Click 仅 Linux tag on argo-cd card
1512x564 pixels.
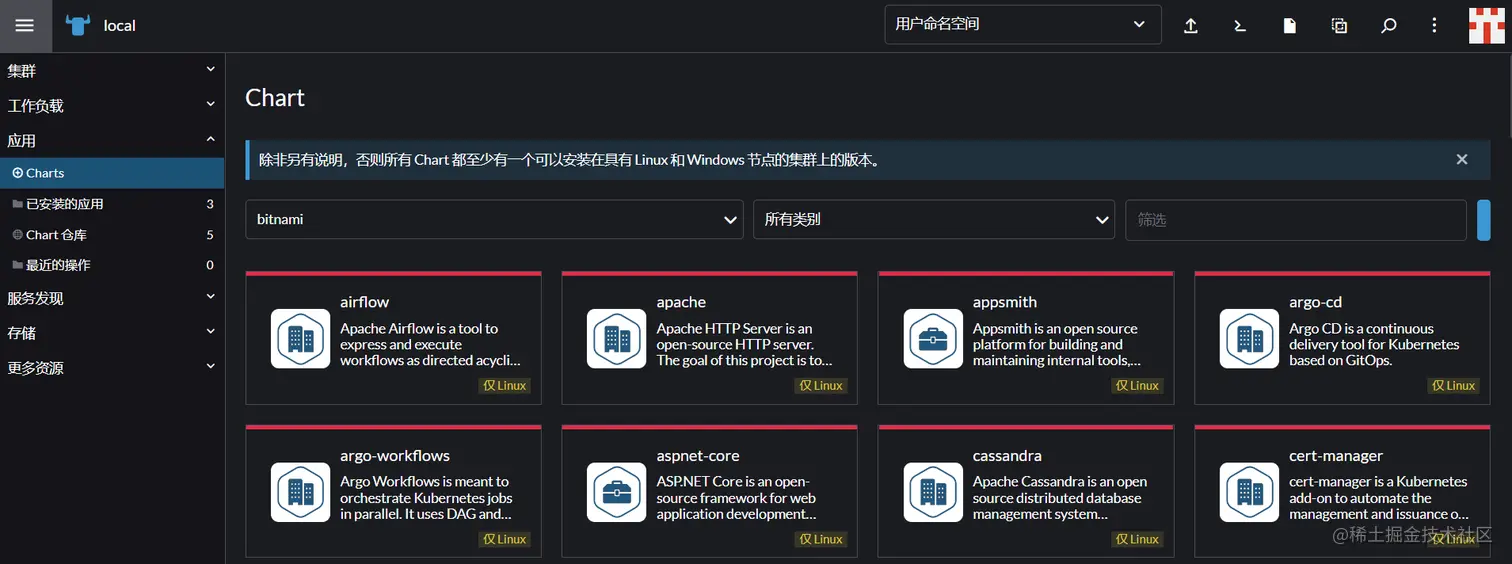pos(1454,385)
